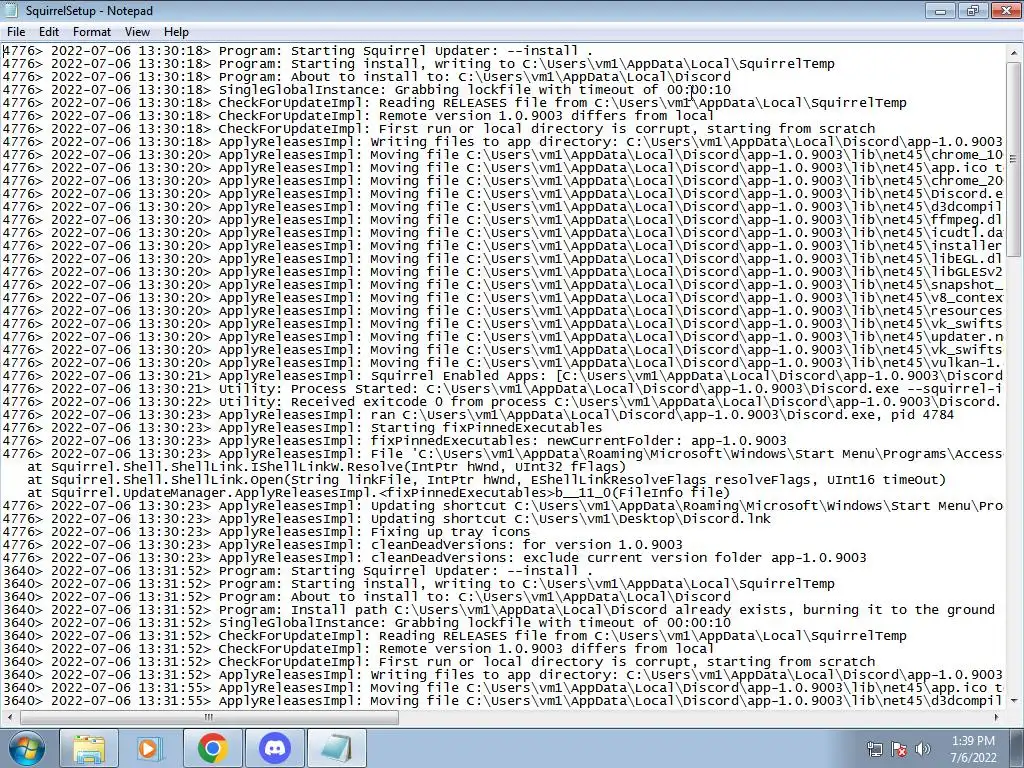Minimize the SquirrelSetup Notepad window

click(940, 10)
